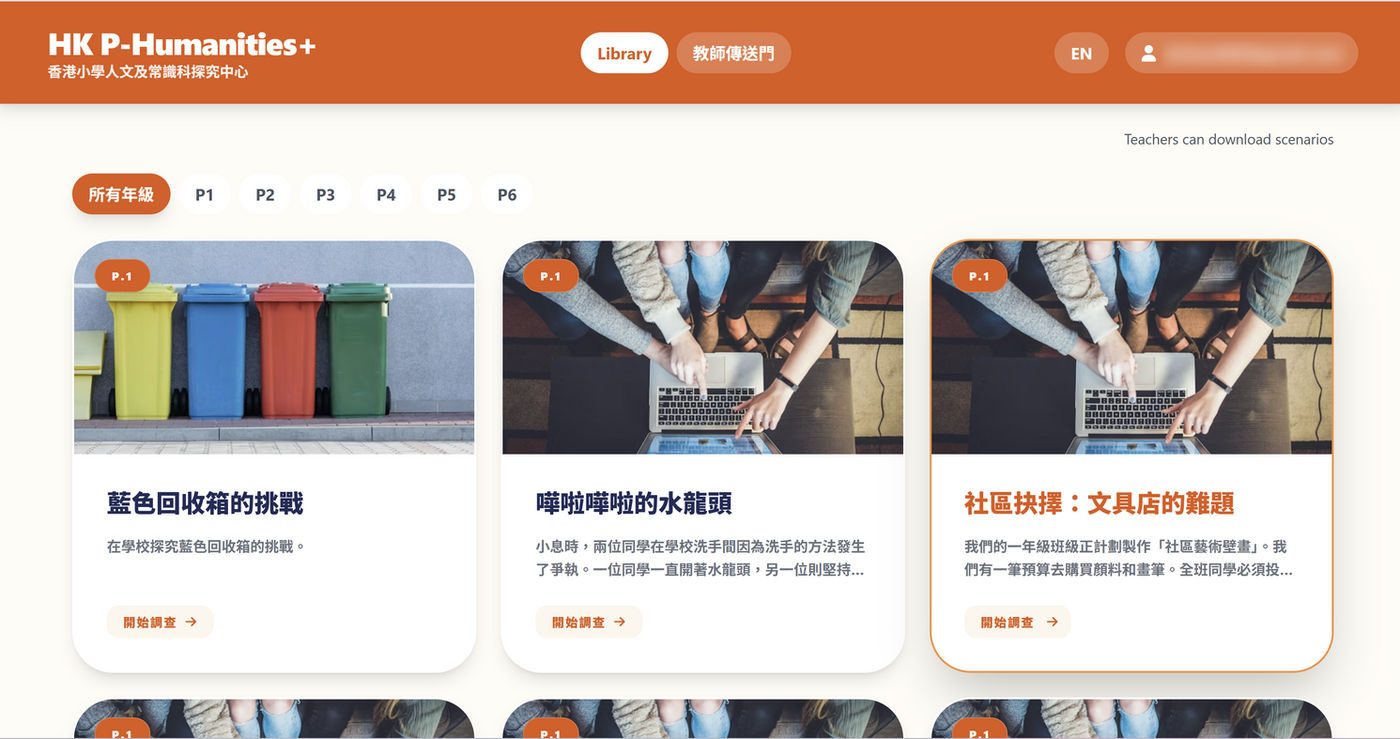Switch language with the EN button
This screenshot has height=739, width=1400.
click(x=1081, y=53)
